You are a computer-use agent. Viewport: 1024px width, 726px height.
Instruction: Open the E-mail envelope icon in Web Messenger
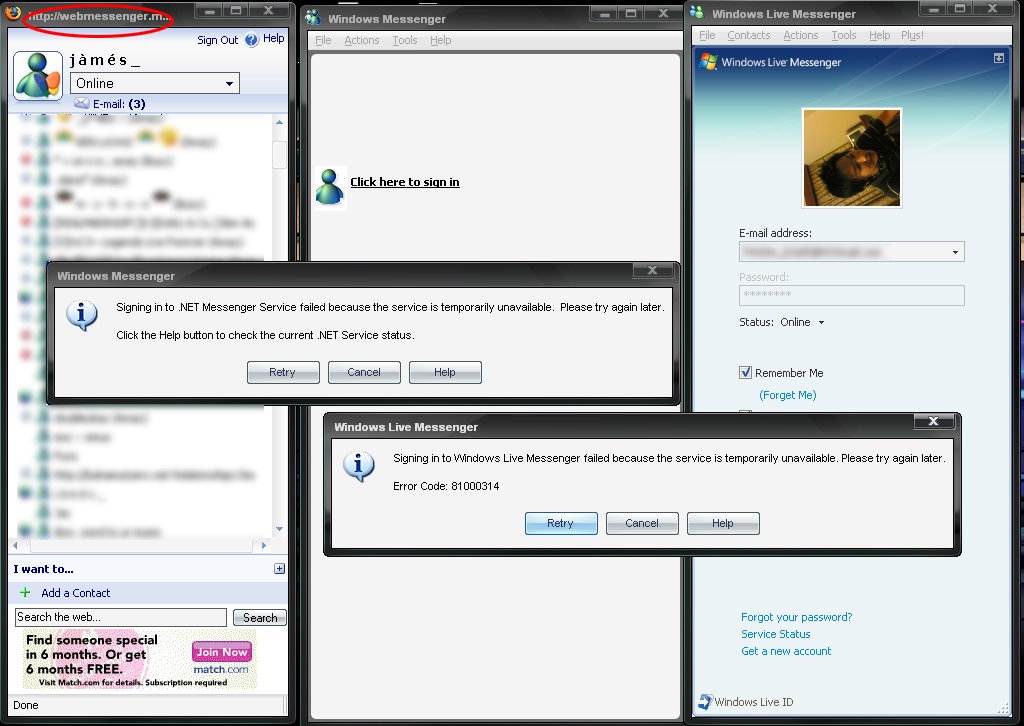click(x=82, y=104)
